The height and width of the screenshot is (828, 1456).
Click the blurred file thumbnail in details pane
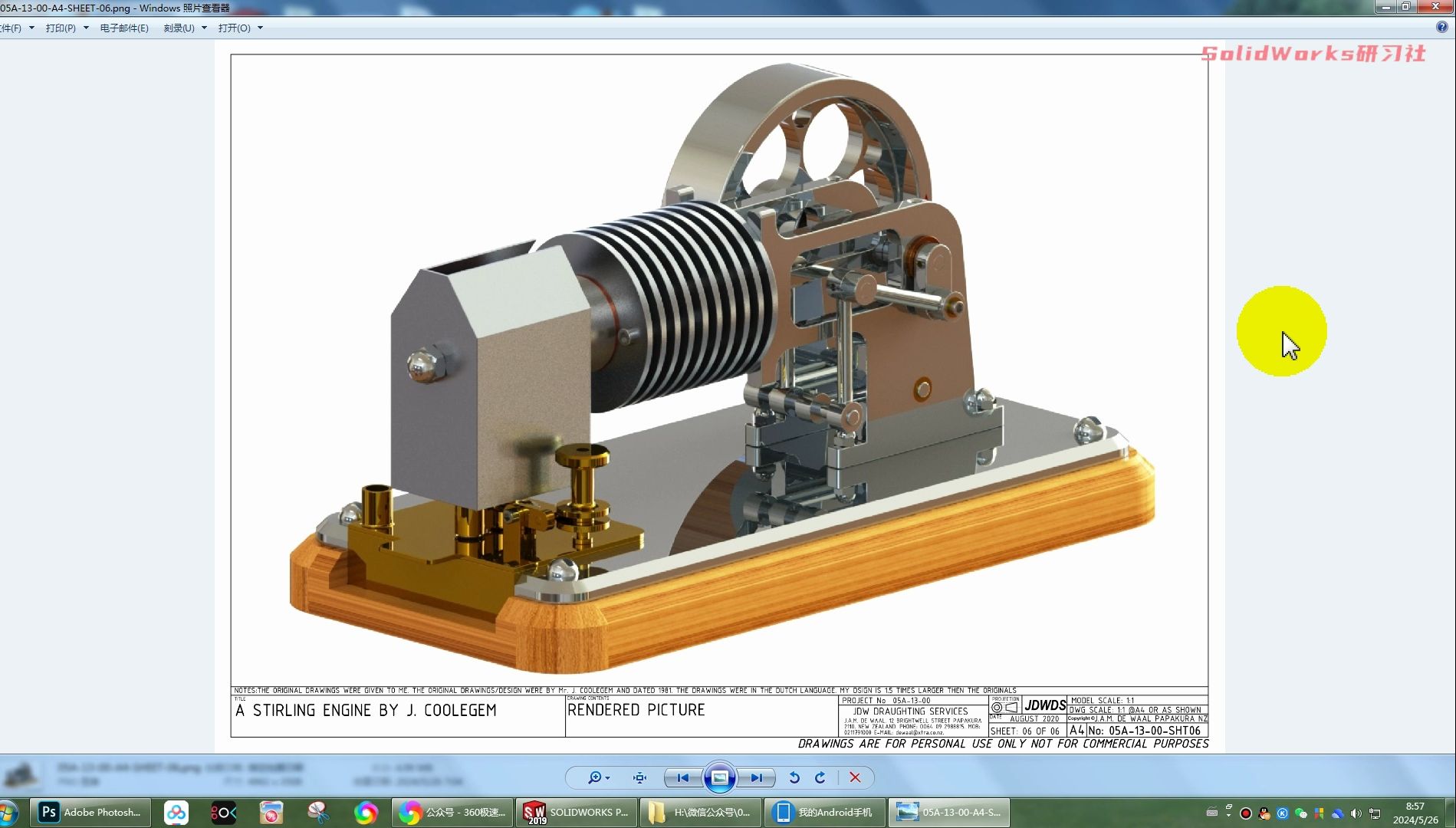[21, 774]
